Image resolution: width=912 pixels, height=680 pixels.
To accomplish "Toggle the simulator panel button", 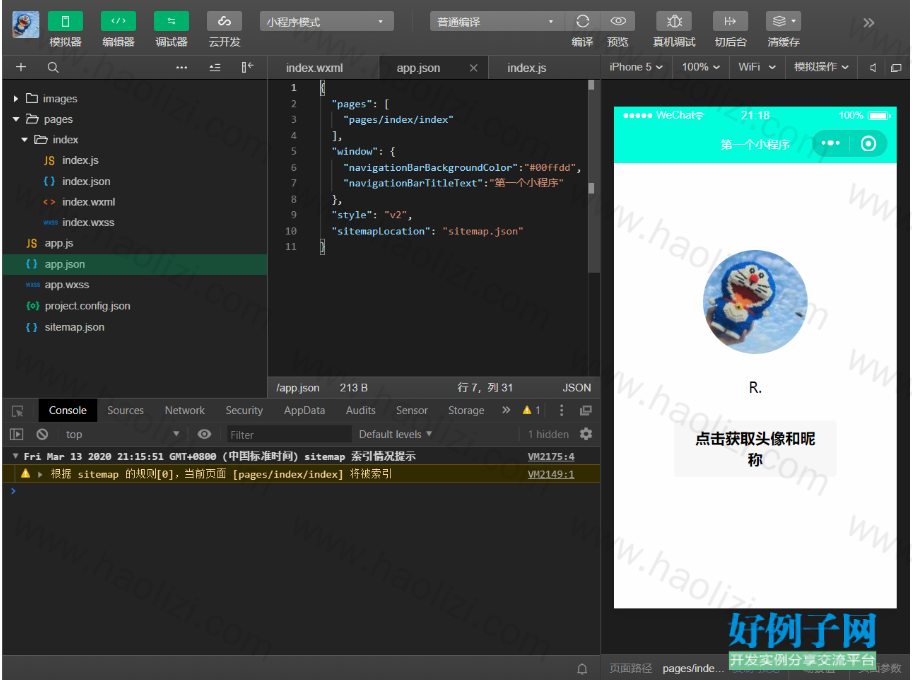I will tap(65, 22).
